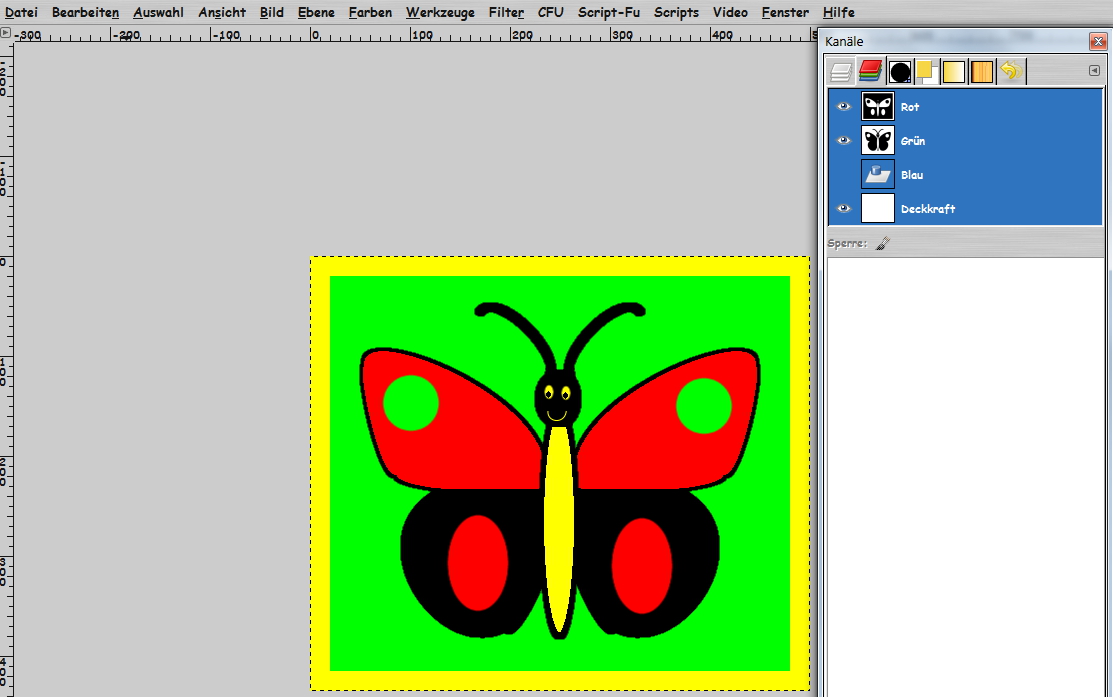This screenshot has width=1113, height=697.
Task: Open the Farben menu
Action: click(x=370, y=13)
